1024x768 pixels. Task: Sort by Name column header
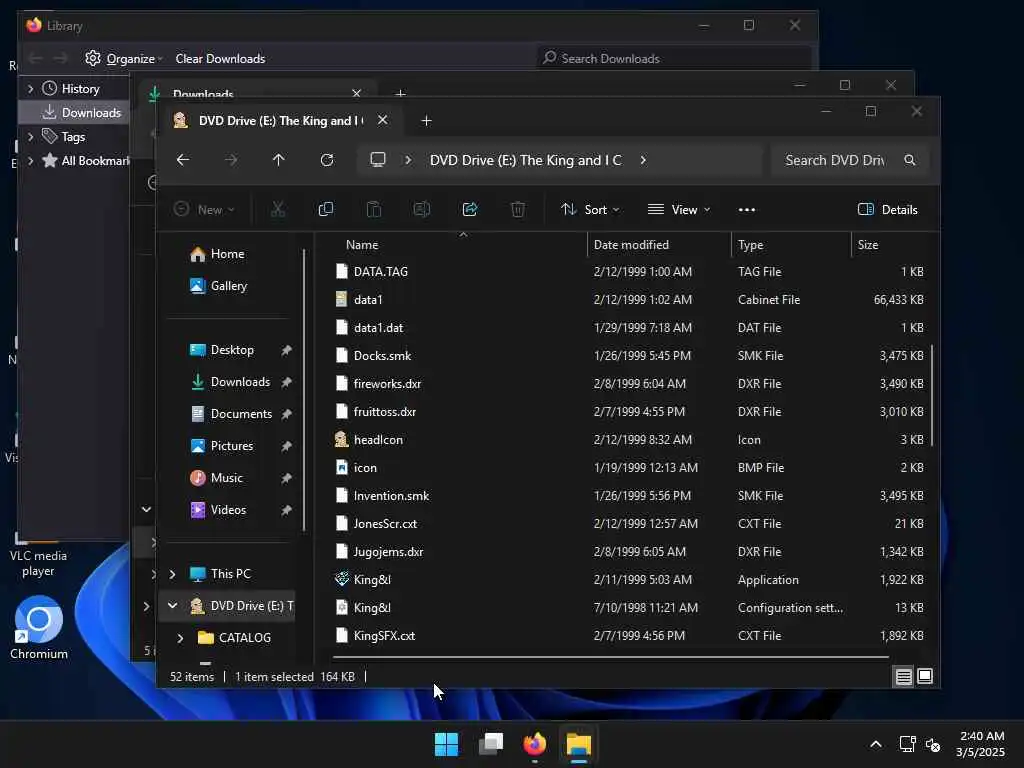tap(362, 245)
